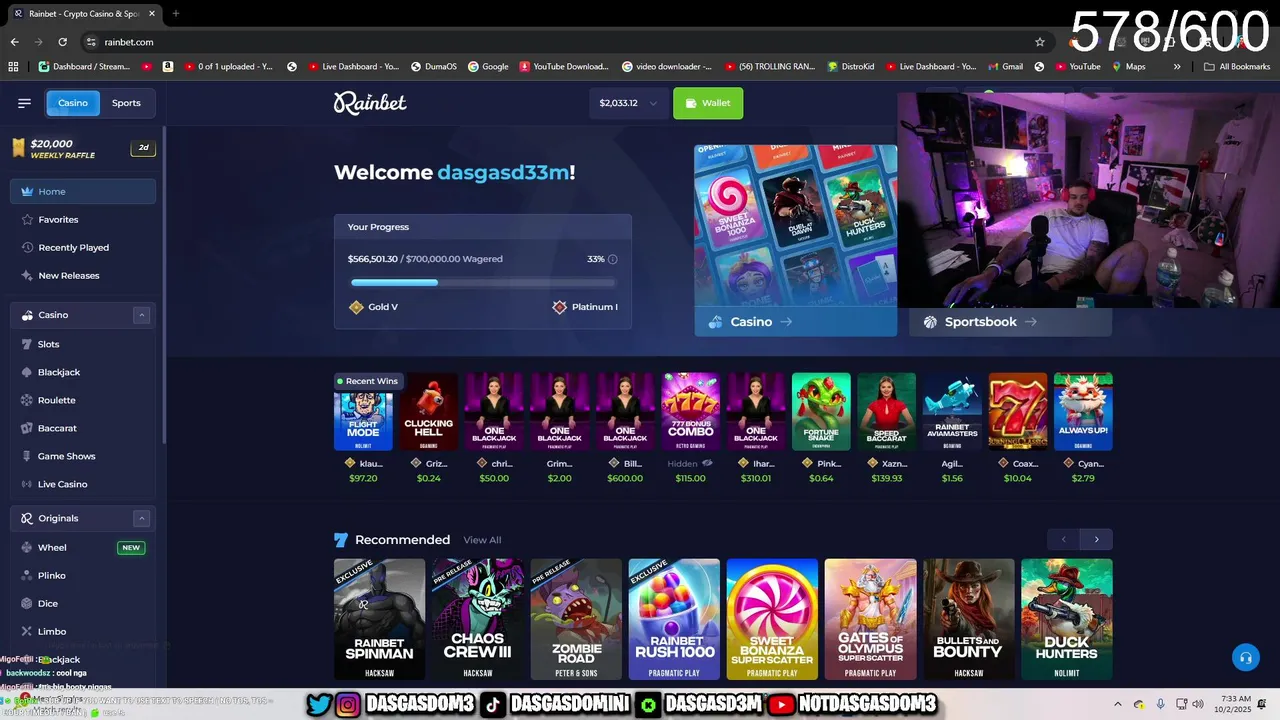Click the Recently Played icon
This screenshot has height=720, width=1280.
[x=27, y=248]
